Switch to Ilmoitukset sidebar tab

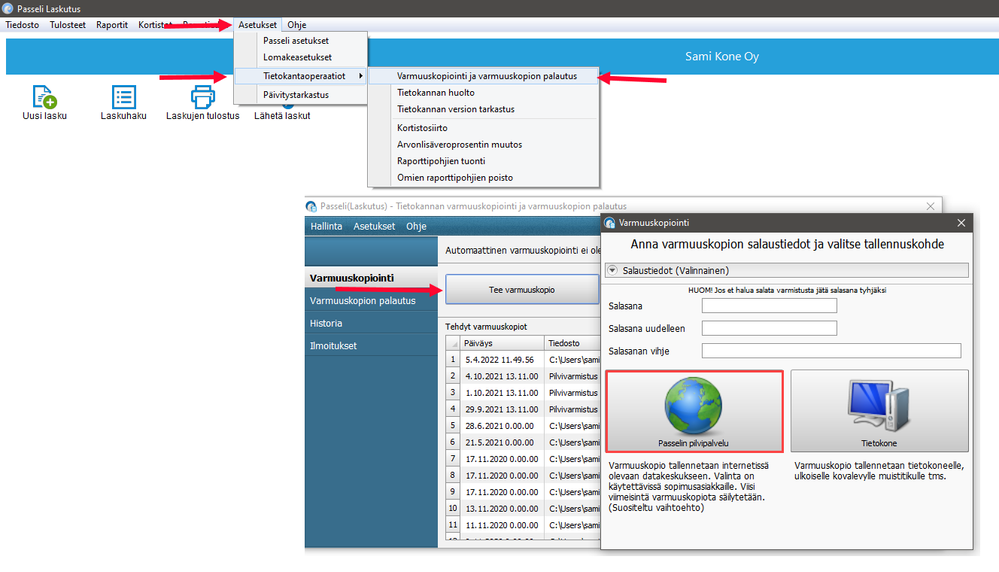(x=371, y=346)
